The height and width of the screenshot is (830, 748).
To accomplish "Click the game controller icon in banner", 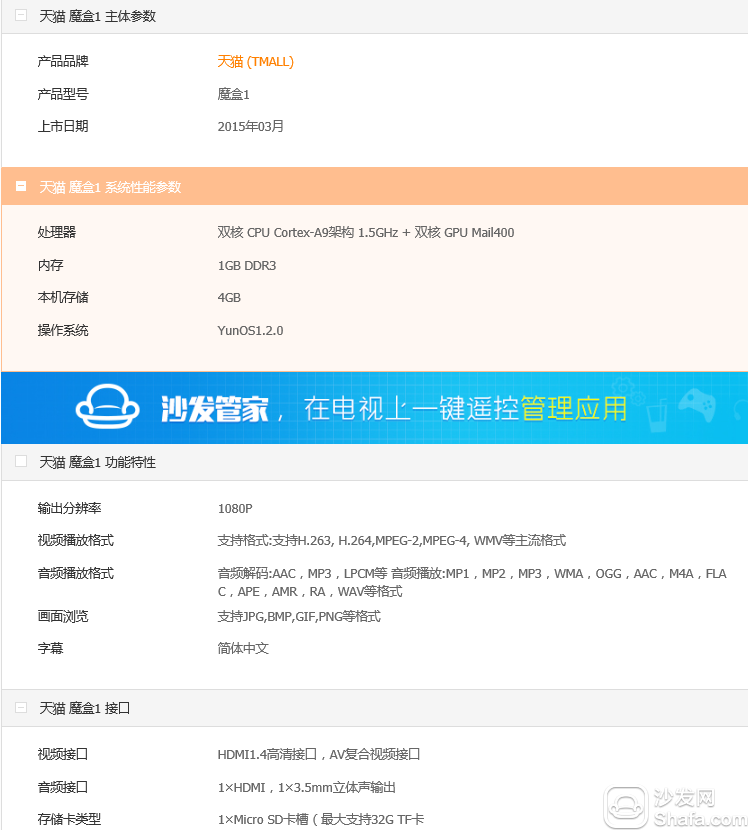I will click(x=697, y=405).
